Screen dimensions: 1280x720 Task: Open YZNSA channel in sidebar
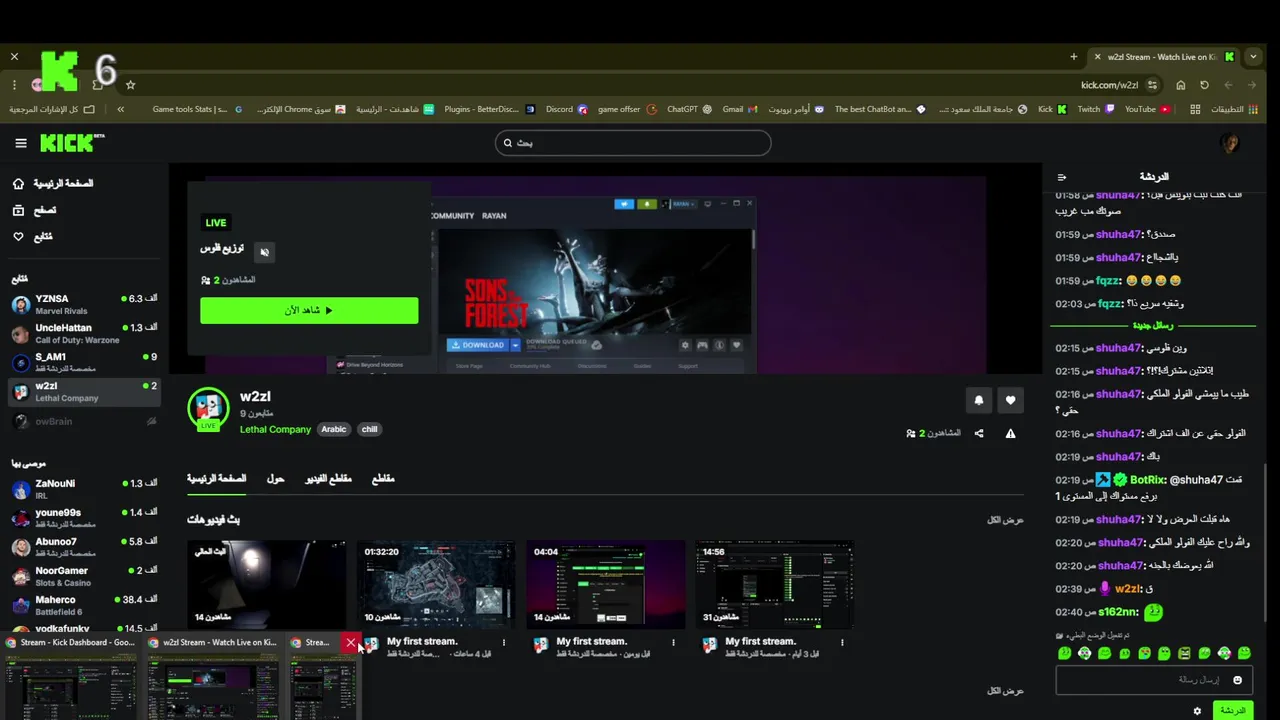[84, 304]
